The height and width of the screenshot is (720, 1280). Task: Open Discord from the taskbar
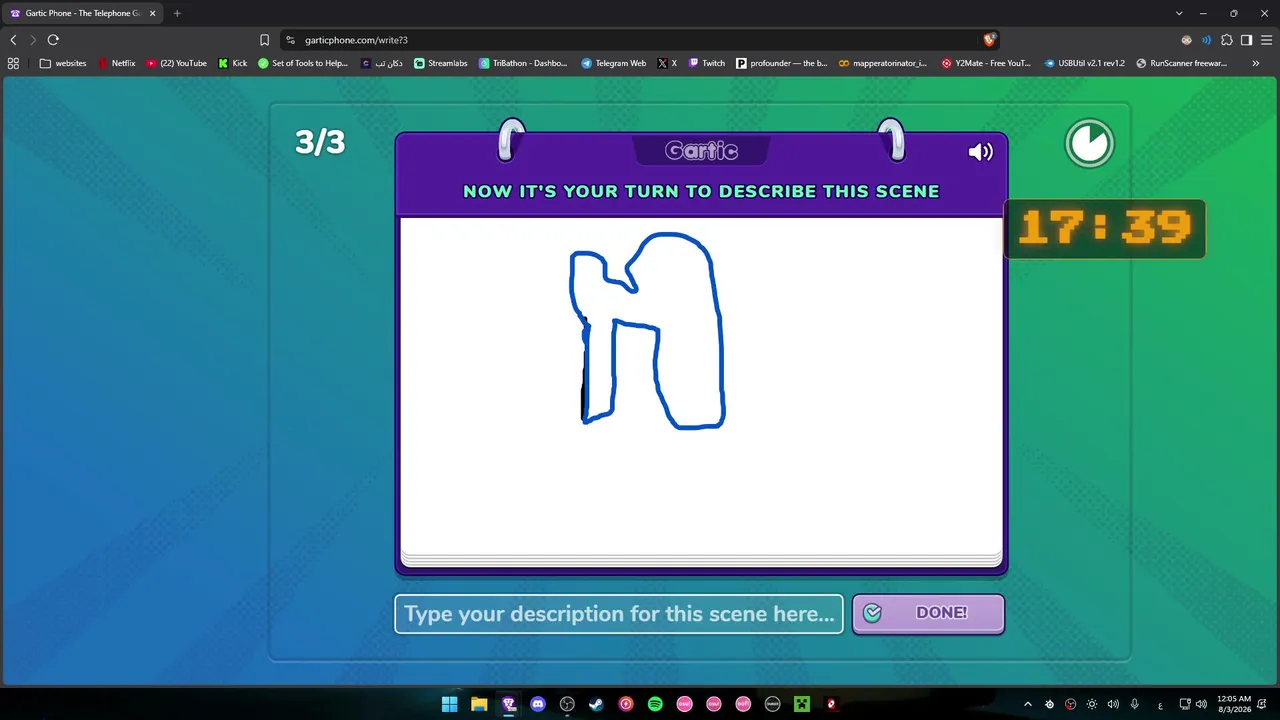(538, 704)
